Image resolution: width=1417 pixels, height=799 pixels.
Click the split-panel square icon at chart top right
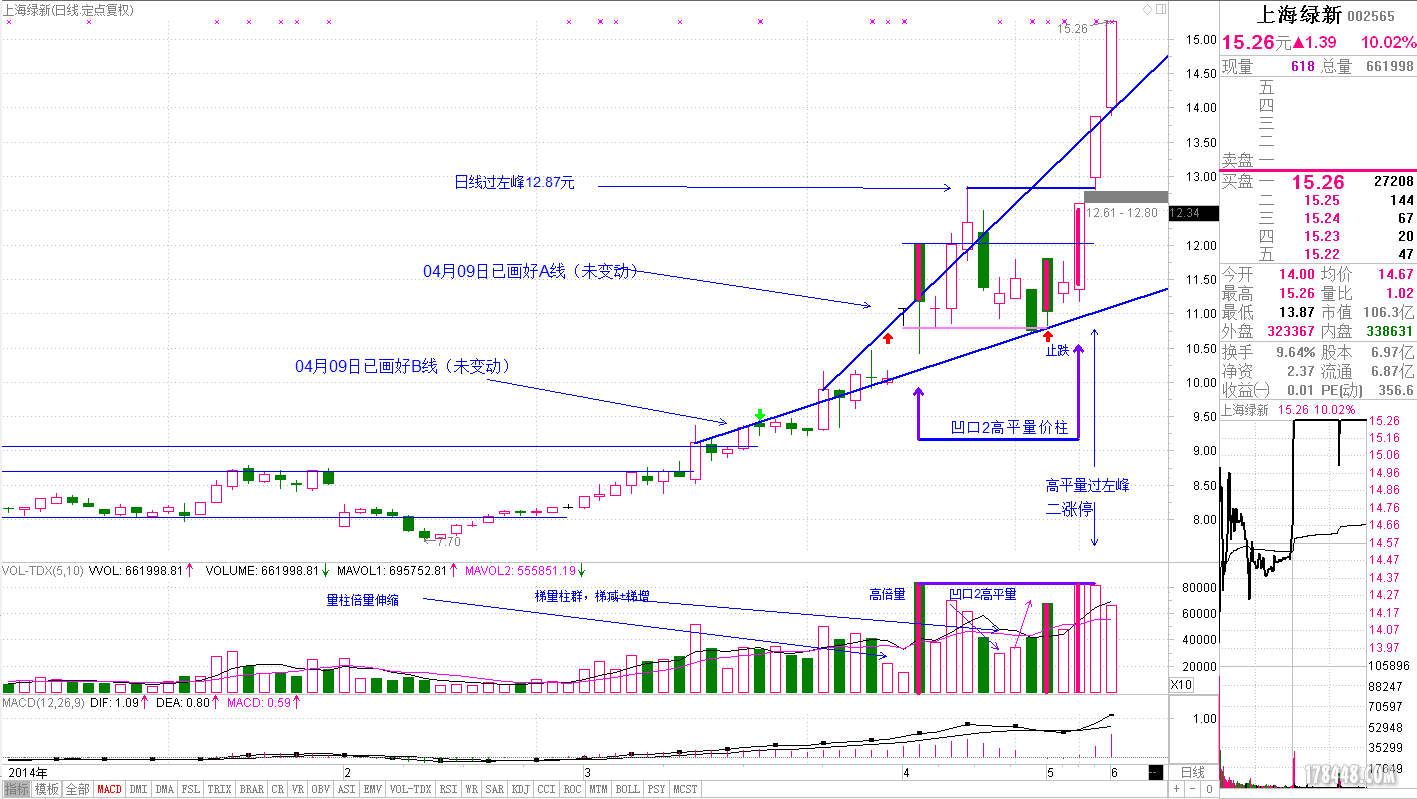(1161, 9)
